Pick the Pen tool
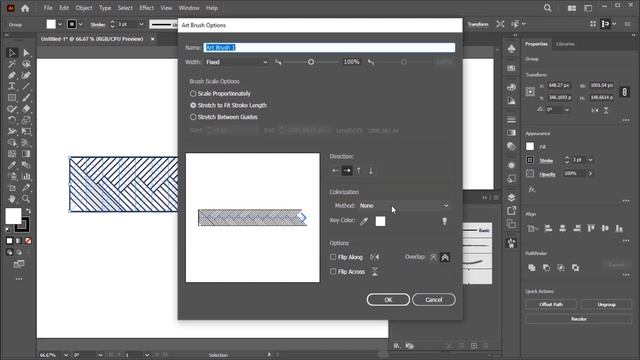Image resolution: width=640 pixels, height=360 pixels. coord(12,76)
